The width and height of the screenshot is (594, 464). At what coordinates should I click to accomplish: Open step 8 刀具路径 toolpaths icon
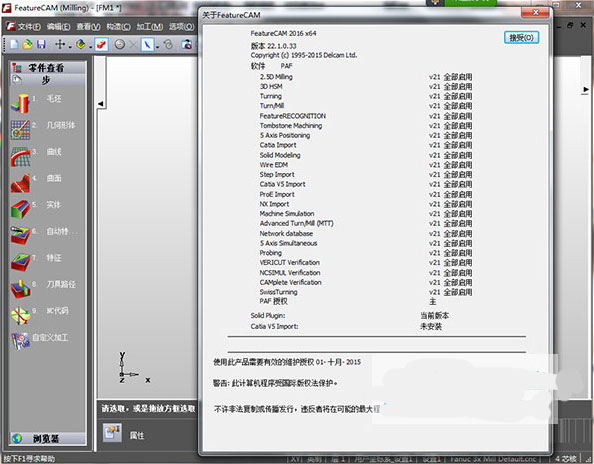[x=20, y=288]
